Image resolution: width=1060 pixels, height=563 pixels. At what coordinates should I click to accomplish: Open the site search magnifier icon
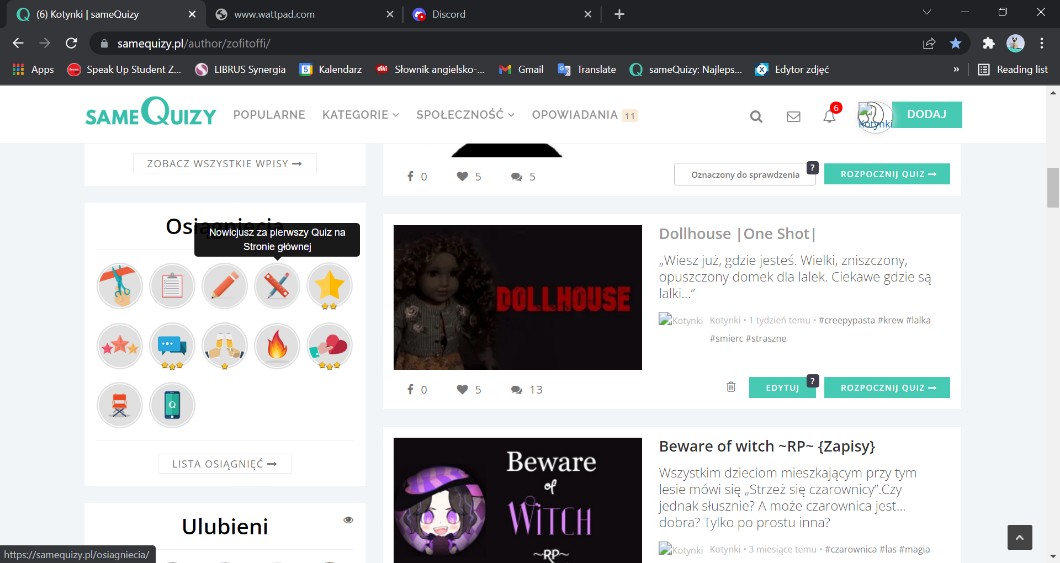[756, 116]
